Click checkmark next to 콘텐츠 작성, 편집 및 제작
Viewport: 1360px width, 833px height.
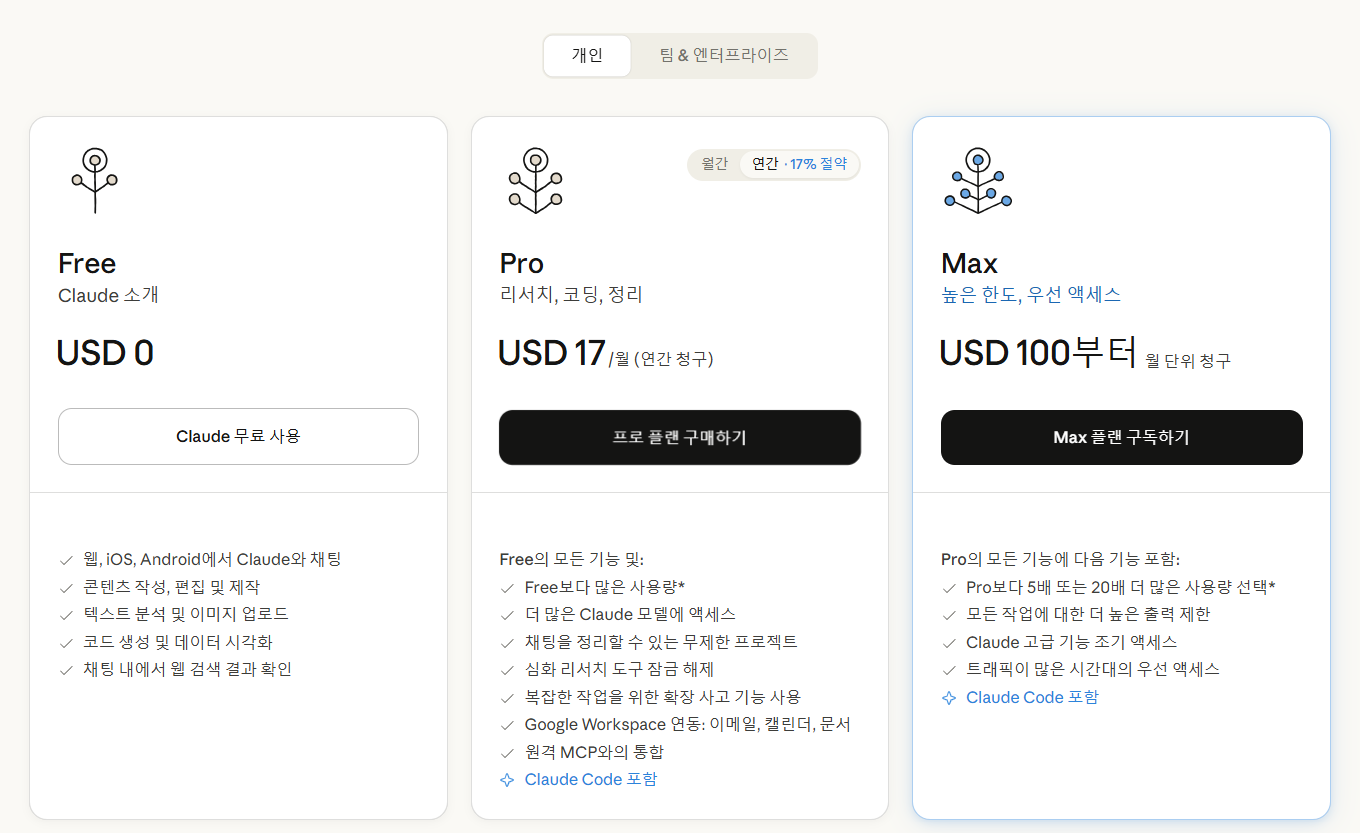(x=66, y=588)
